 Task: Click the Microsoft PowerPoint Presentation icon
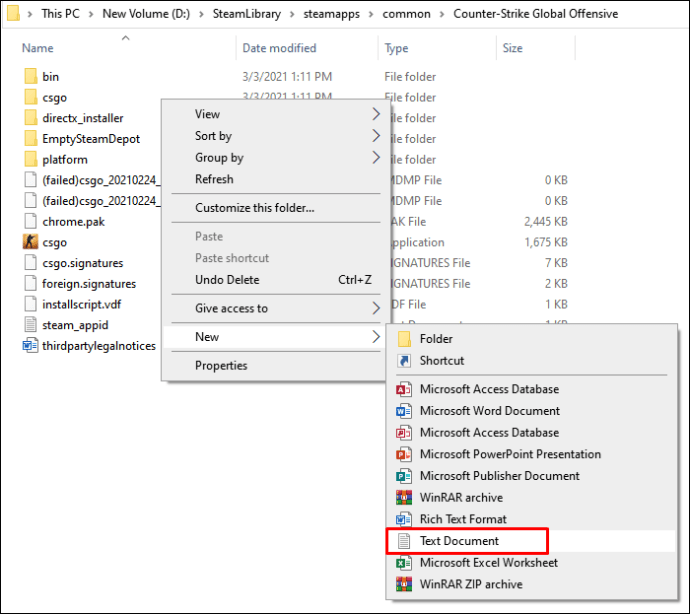[404, 454]
